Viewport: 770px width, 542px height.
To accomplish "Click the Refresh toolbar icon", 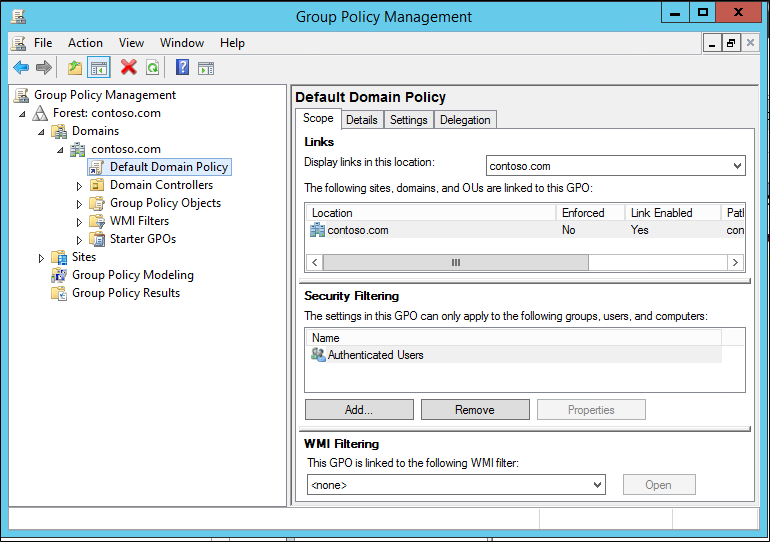I will pos(153,68).
